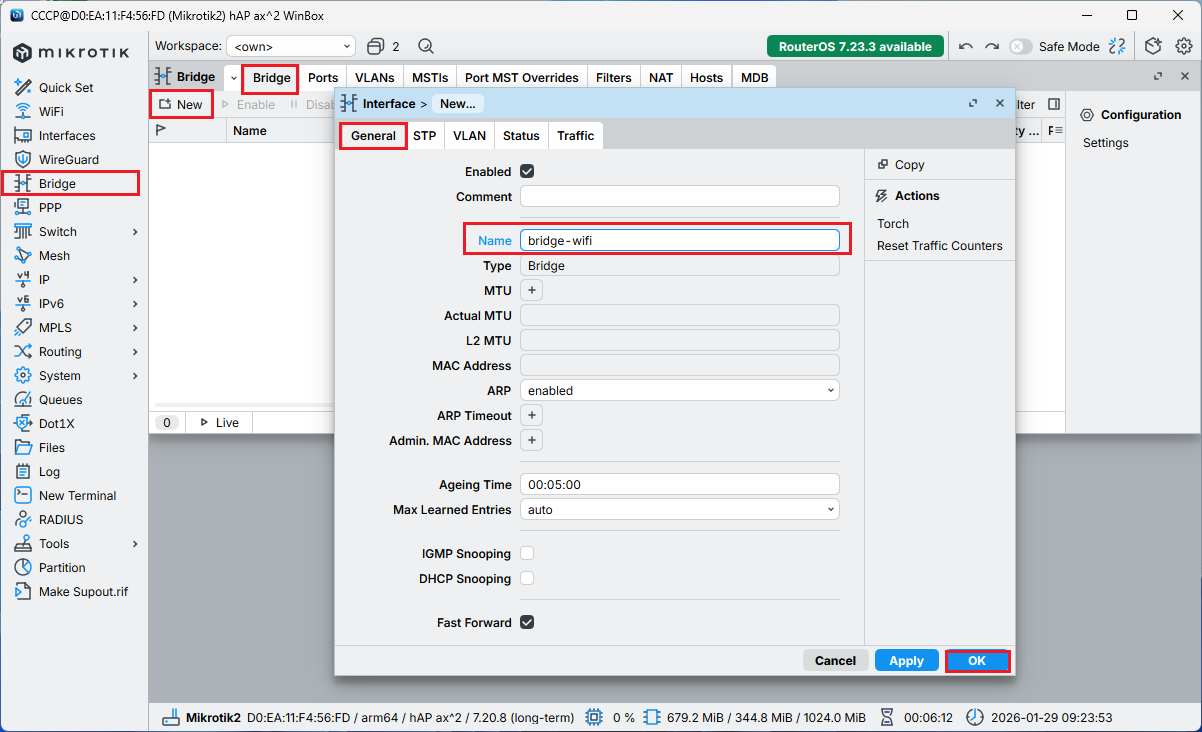Viewport: 1202px width, 732px height.
Task: Toggle the column layout icon near Filter
Action: coord(1053,104)
